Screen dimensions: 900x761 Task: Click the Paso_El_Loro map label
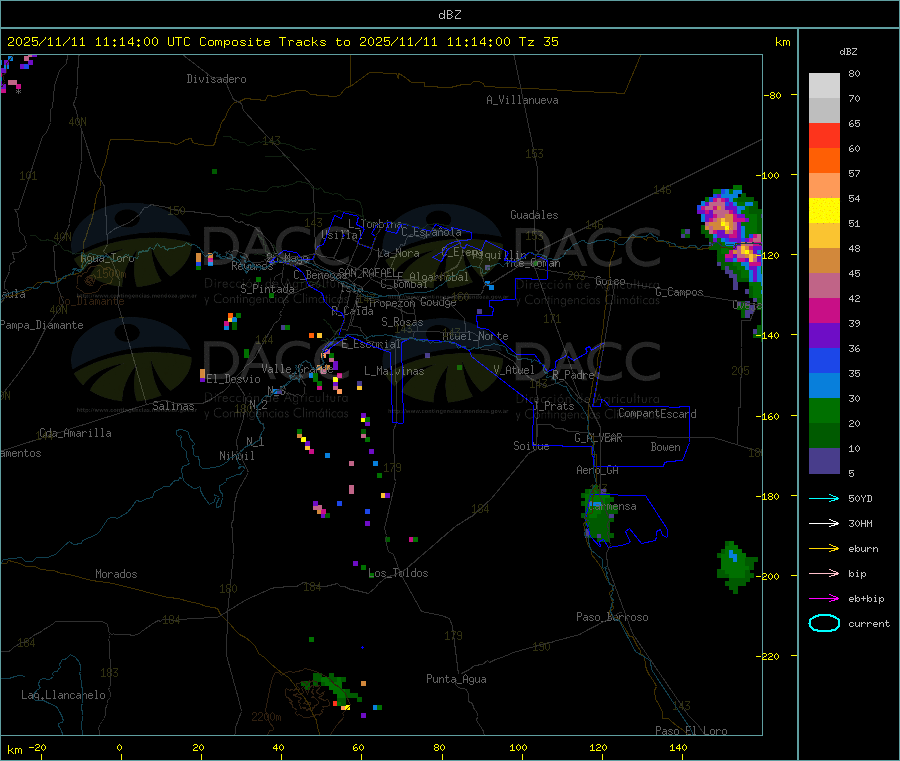tap(691, 731)
